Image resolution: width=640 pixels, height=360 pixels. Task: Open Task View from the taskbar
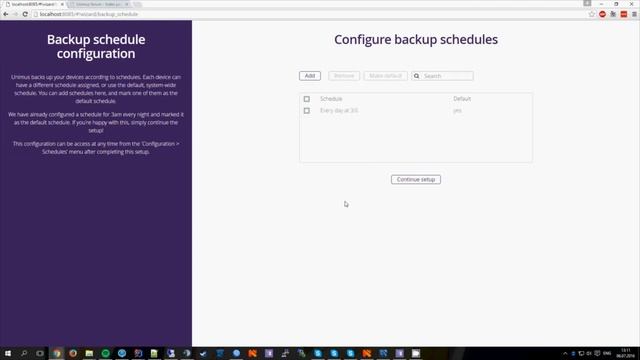click(x=40, y=353)
